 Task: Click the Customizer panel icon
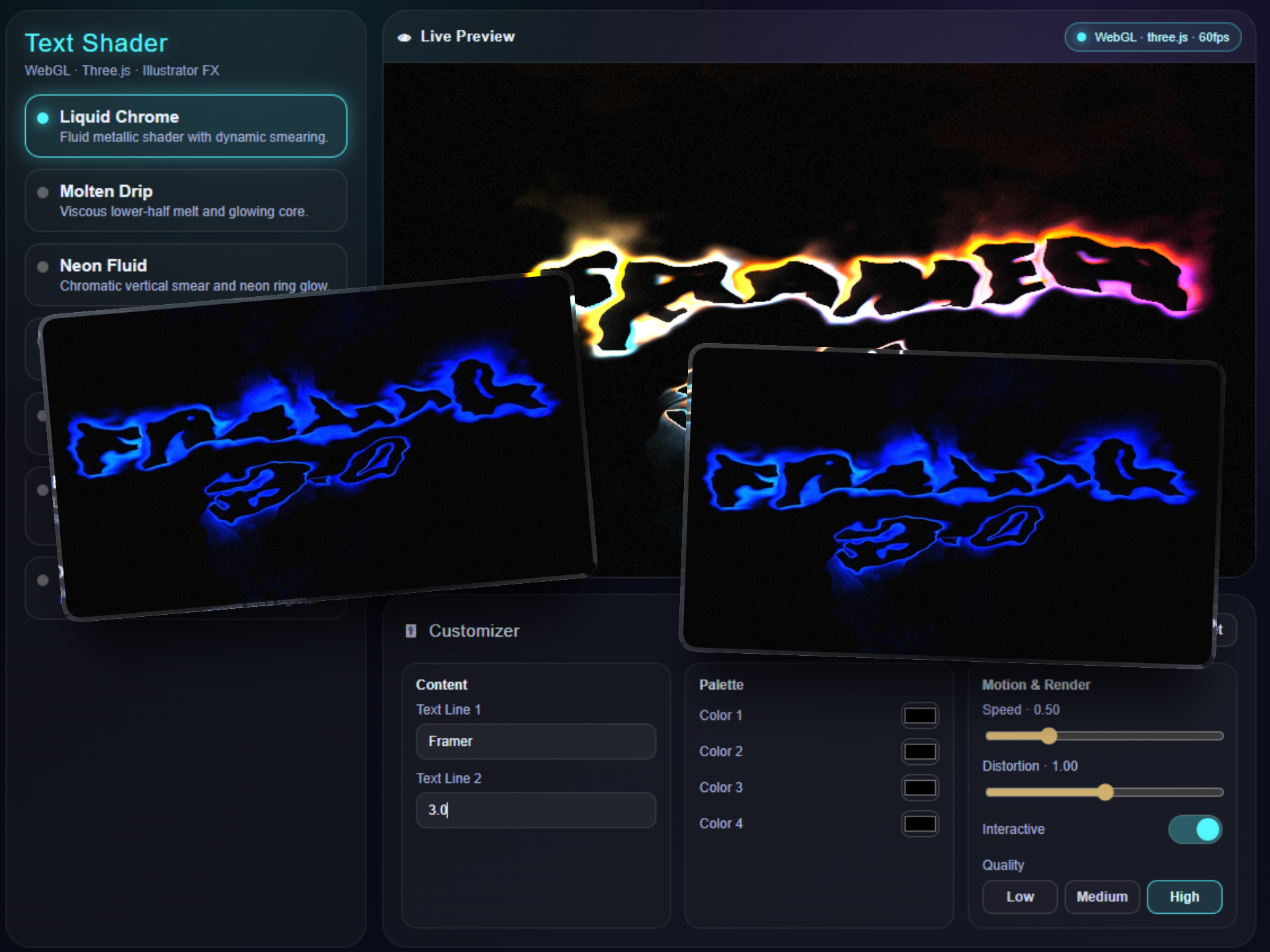(x=411, y=631)
